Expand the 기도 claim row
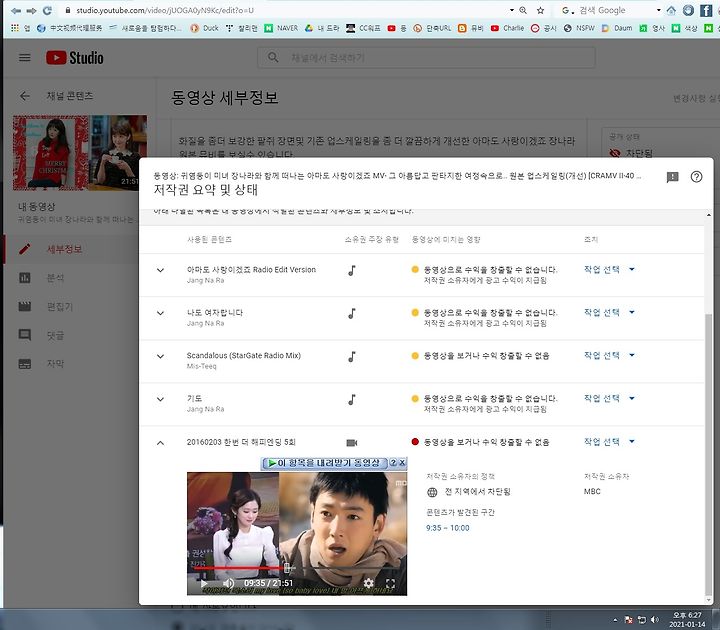Viewport: 720px width, 630px height. (x=160, y=399)
